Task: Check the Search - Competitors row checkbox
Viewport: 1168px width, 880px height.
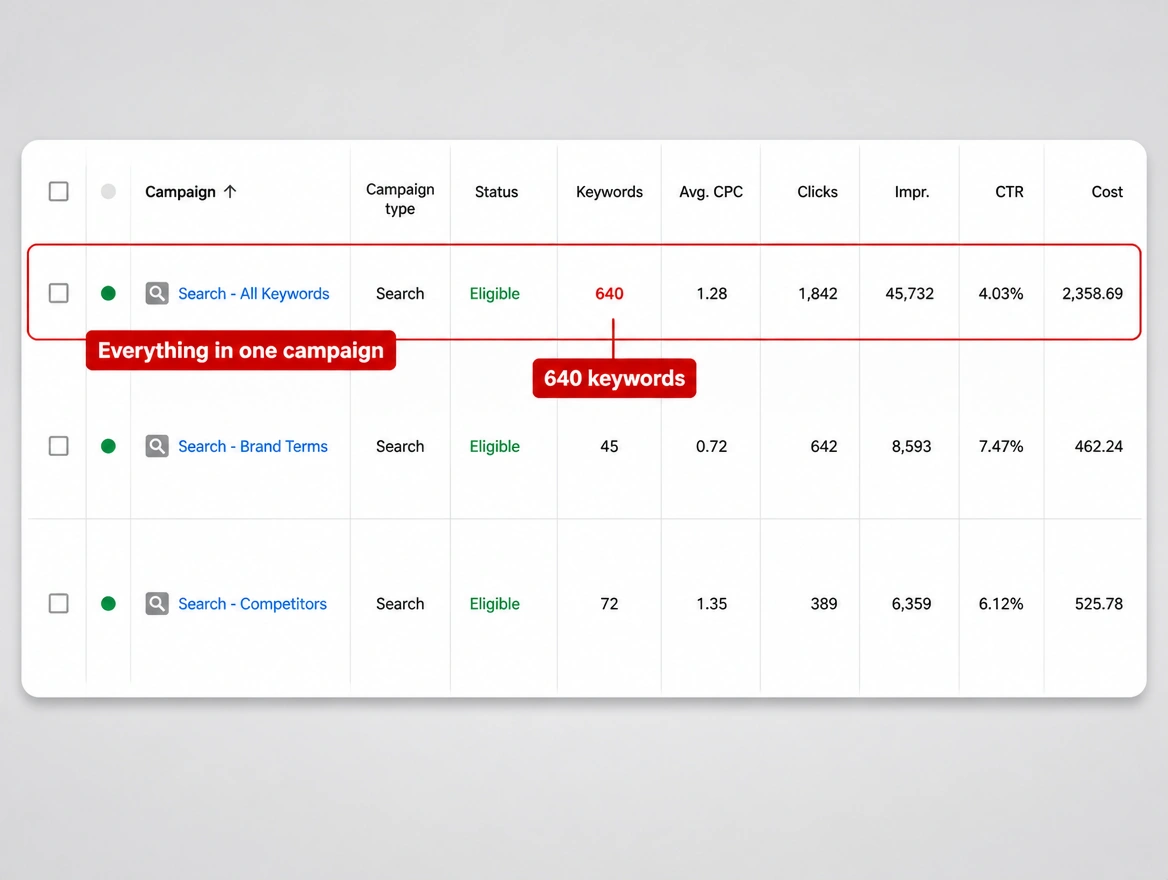Action: pos(59,604)
